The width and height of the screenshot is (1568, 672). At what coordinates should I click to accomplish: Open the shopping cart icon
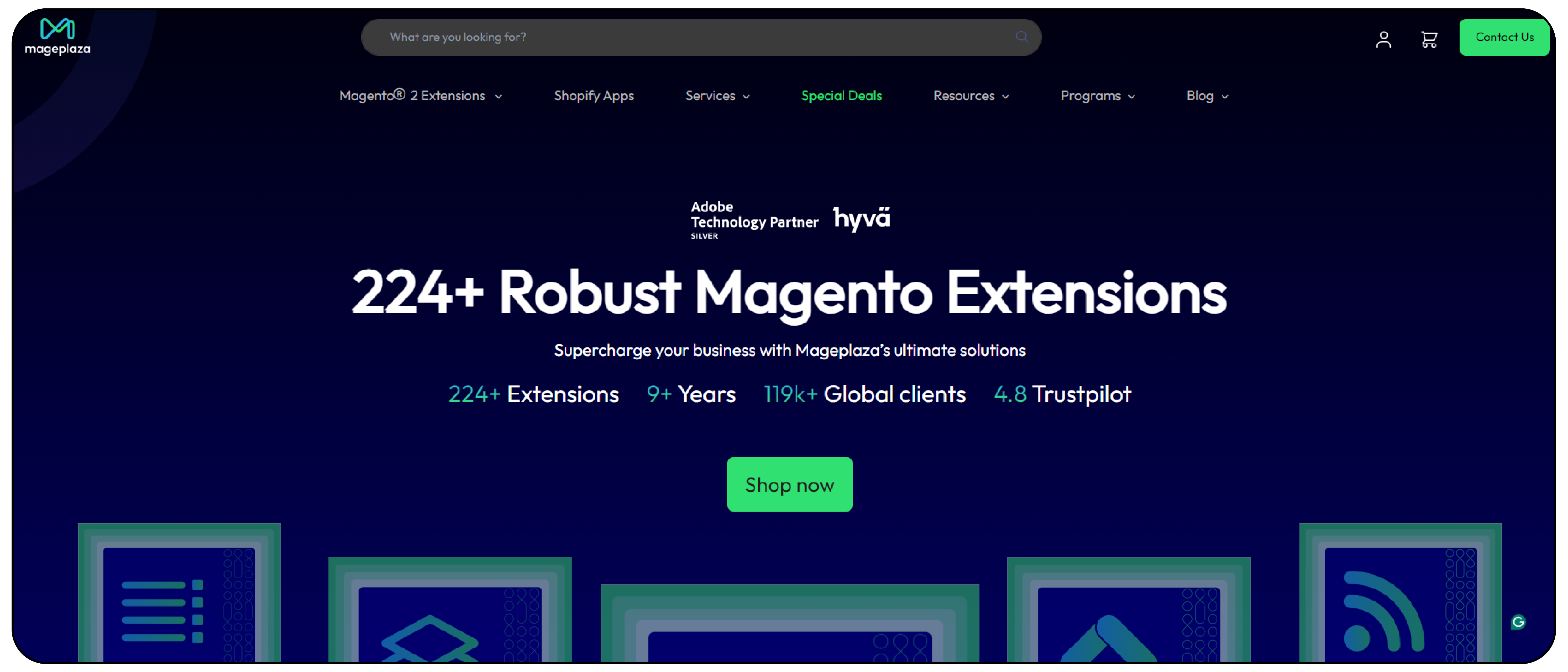[1429, 40]
